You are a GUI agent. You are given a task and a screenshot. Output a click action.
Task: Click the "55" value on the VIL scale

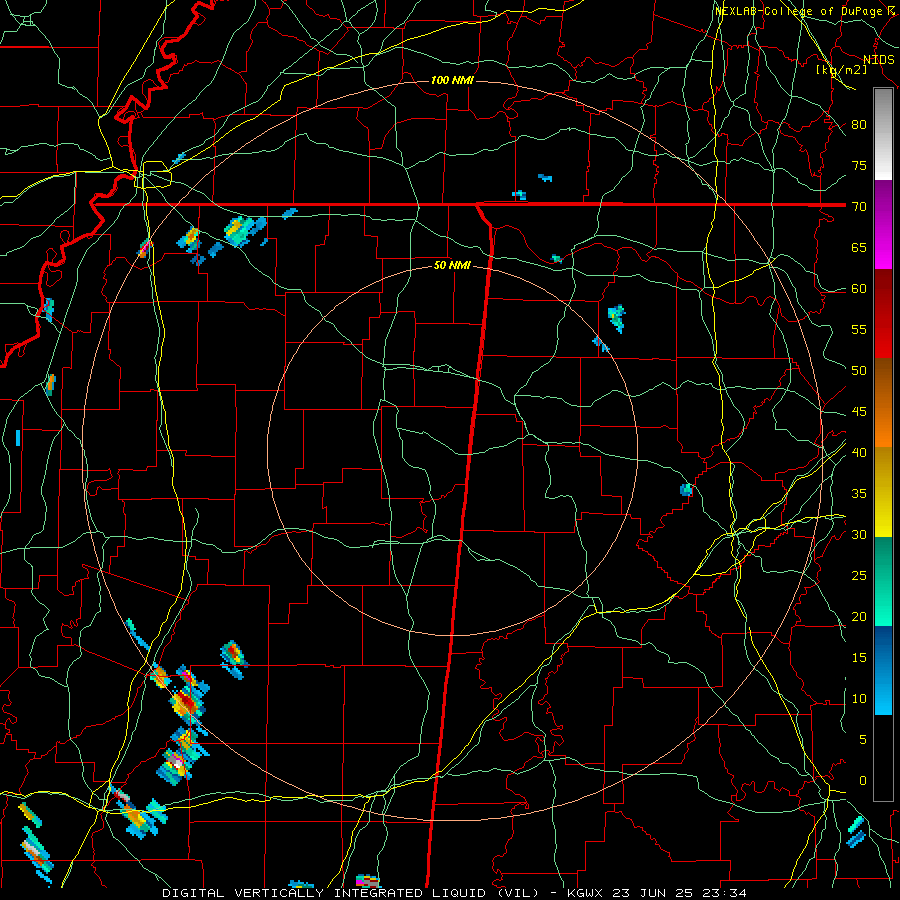point(859,329)
